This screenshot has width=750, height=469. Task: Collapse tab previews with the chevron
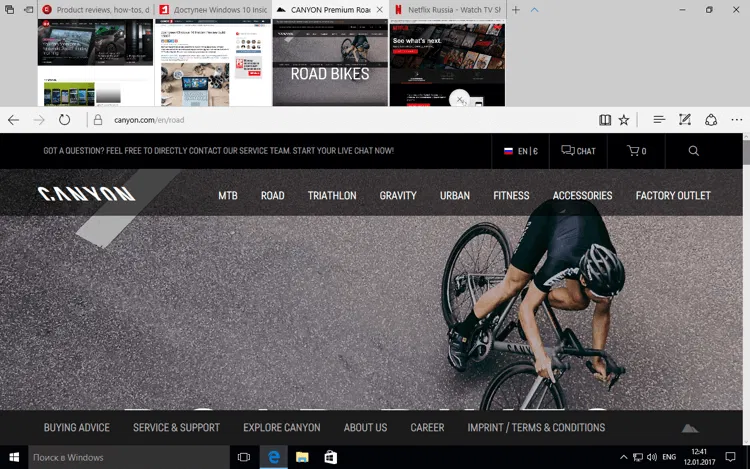coord(535,10)
